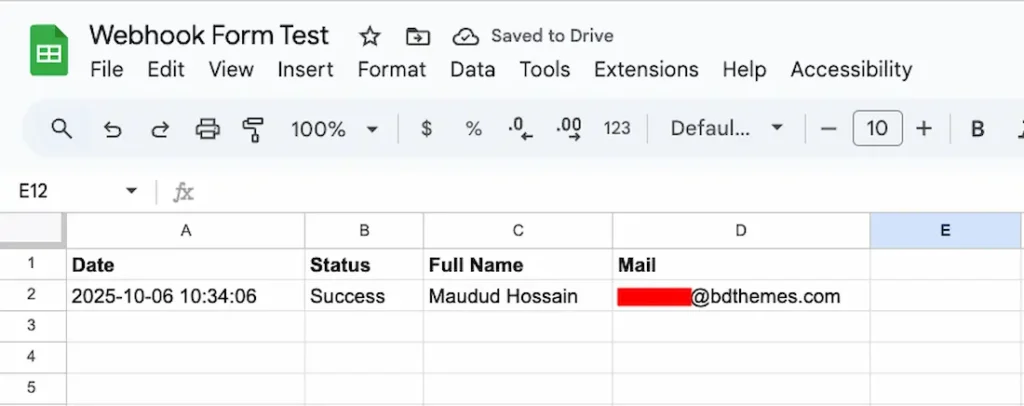The height and width of the screenshot is (406, 1024).
Task: Apply percent format to cell
Action: coord(474,128)
